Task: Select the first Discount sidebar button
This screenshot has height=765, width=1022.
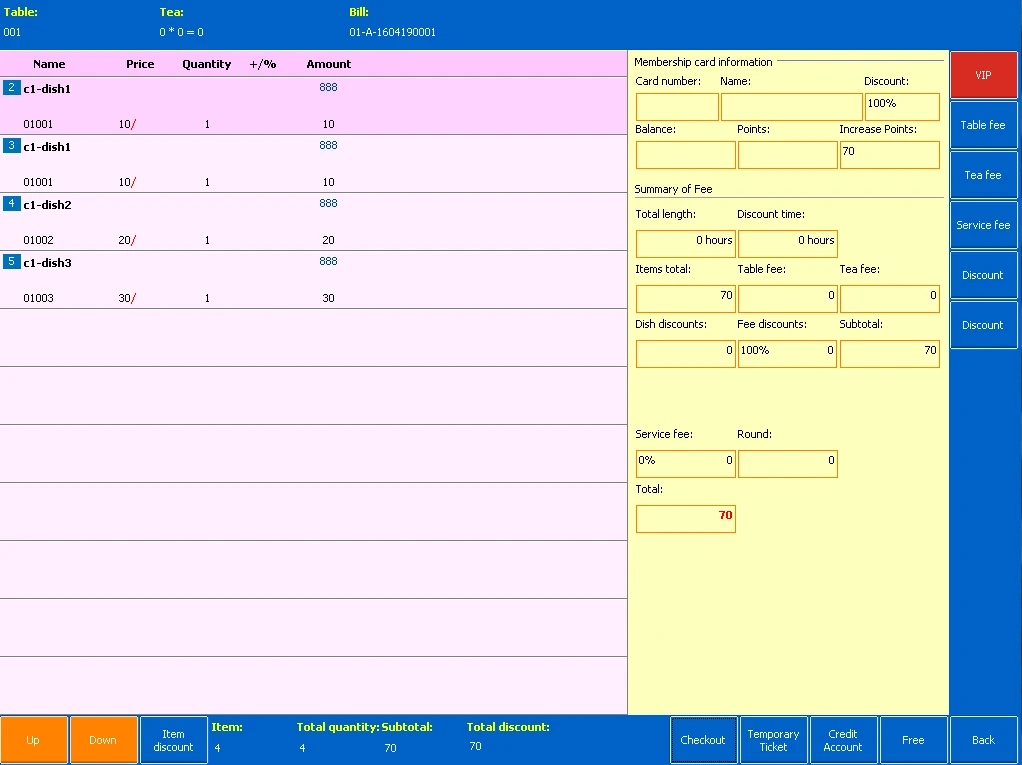Action: tap(983, 274)
